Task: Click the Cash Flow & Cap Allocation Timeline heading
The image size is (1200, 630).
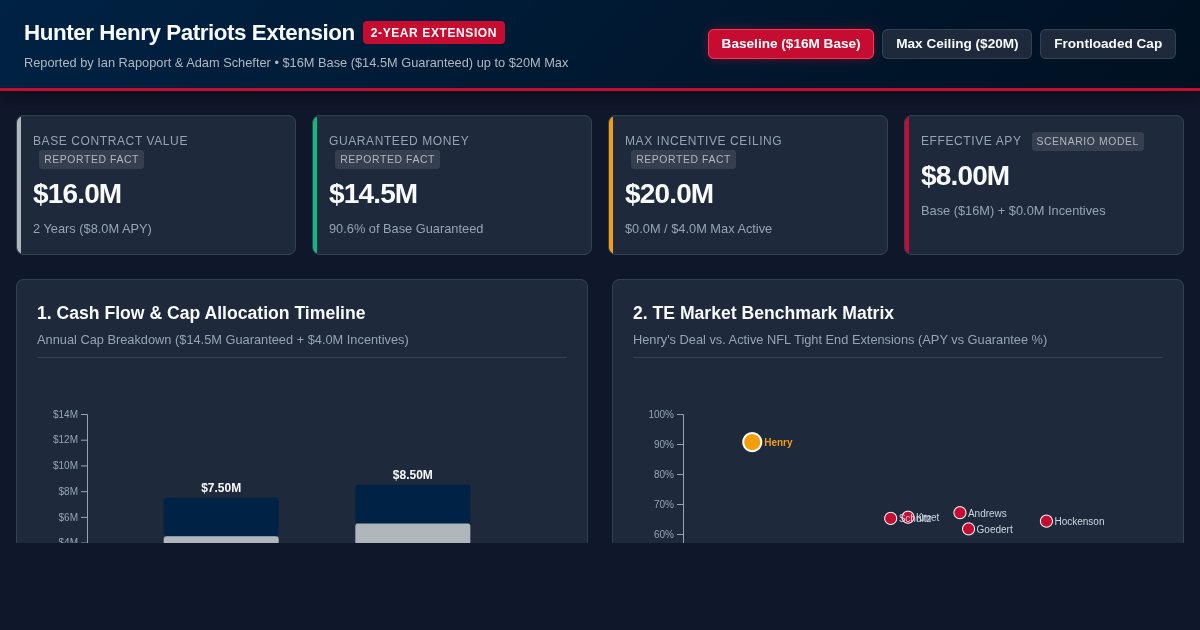Action: [x=201, y=313]
